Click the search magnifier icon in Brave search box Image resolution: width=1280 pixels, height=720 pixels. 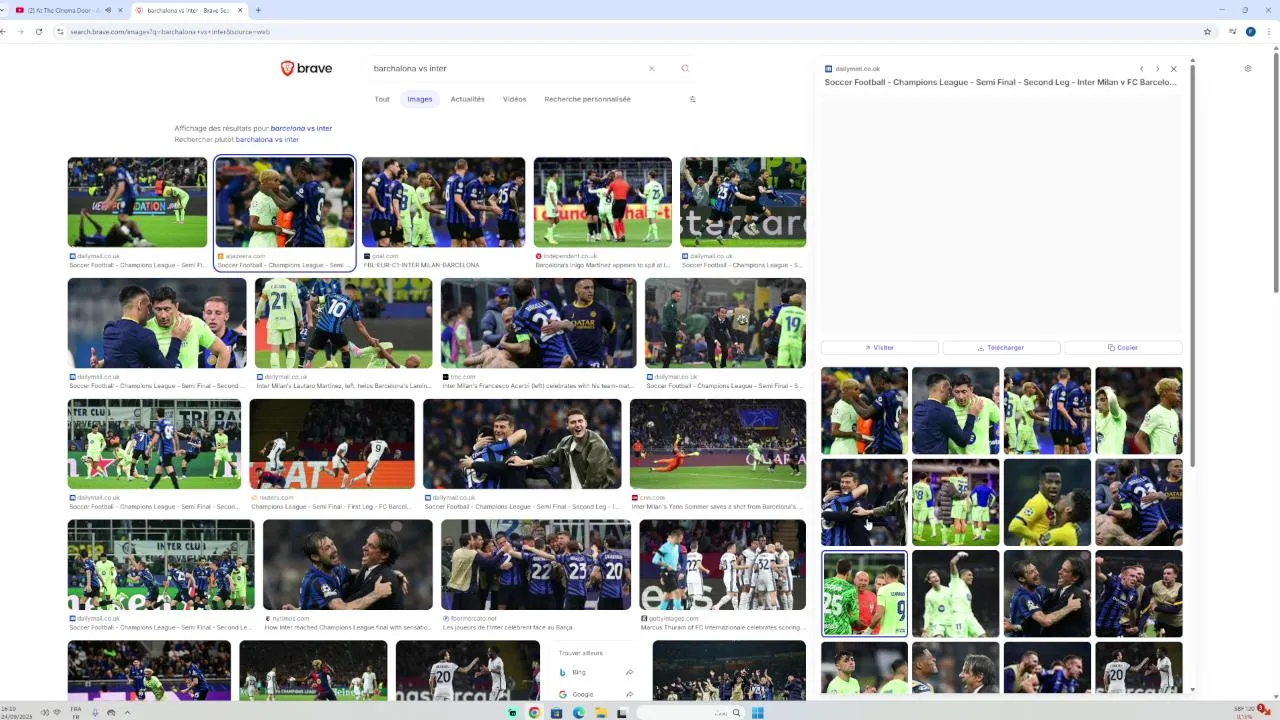[685, 68]
